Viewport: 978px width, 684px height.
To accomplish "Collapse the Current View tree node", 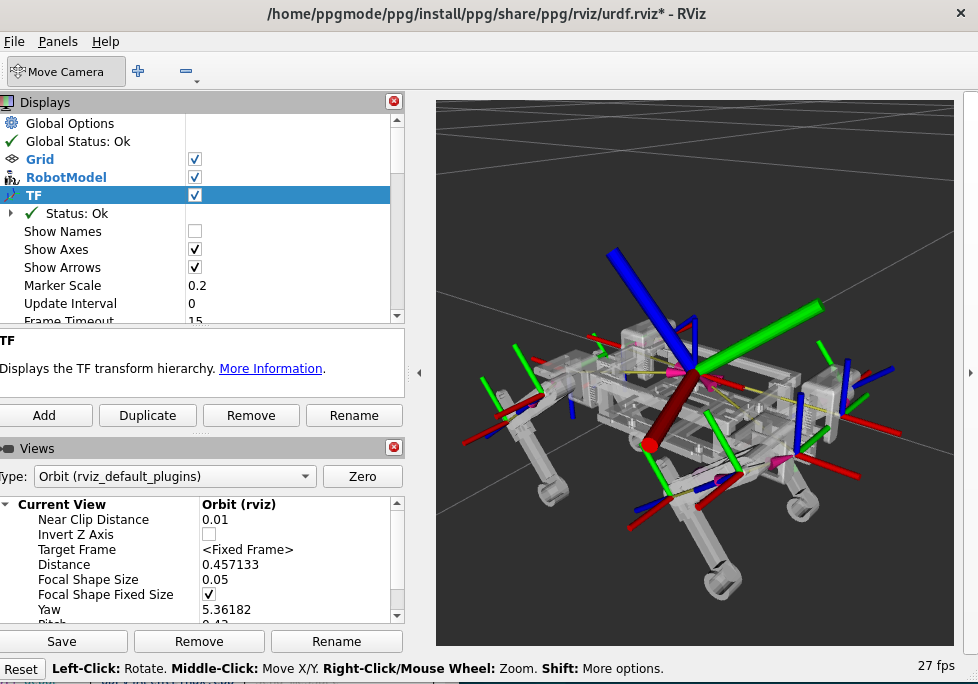I will tap(5, 504).
